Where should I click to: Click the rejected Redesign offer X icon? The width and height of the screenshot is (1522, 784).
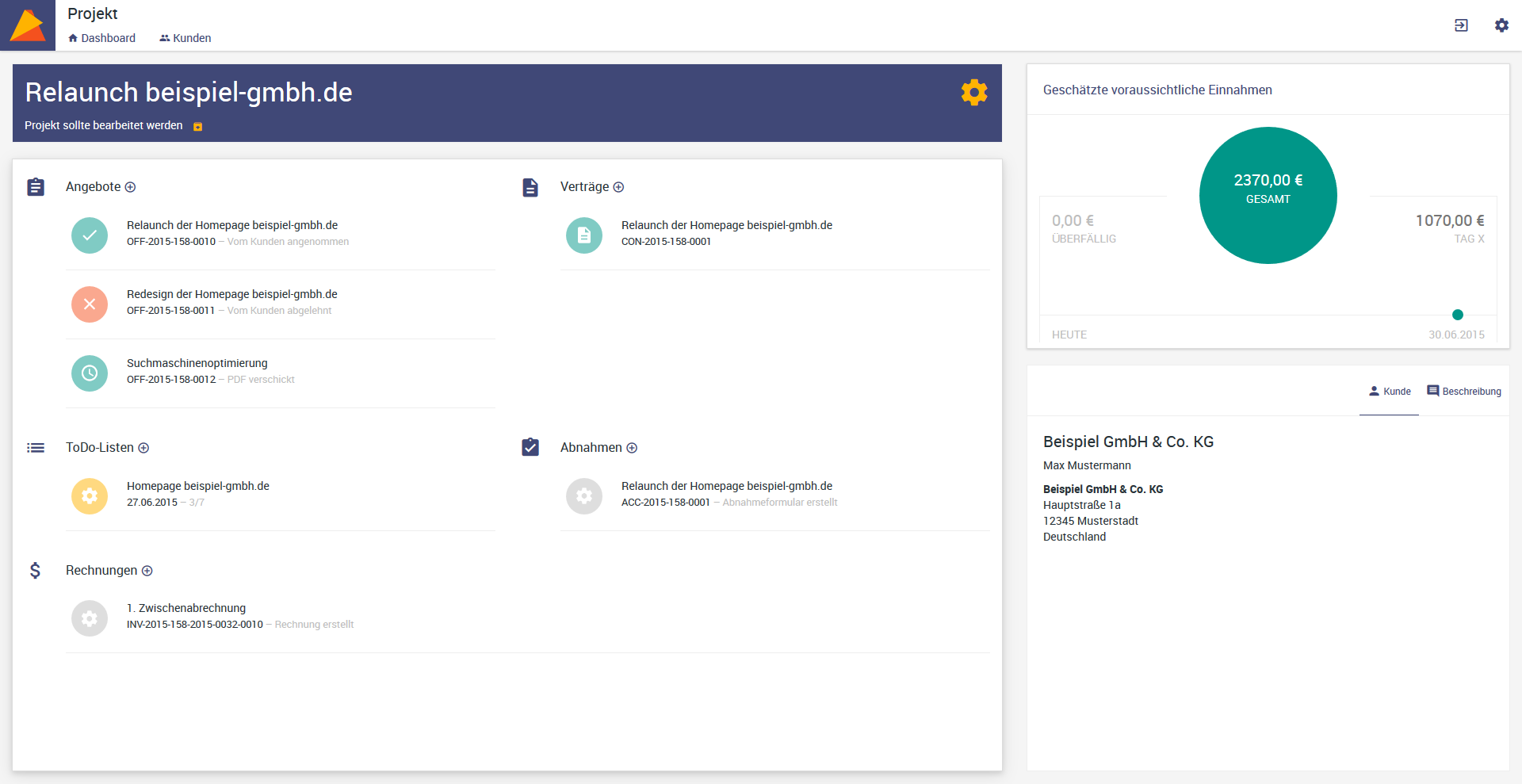pyautogui.click(x=90, y=304)
